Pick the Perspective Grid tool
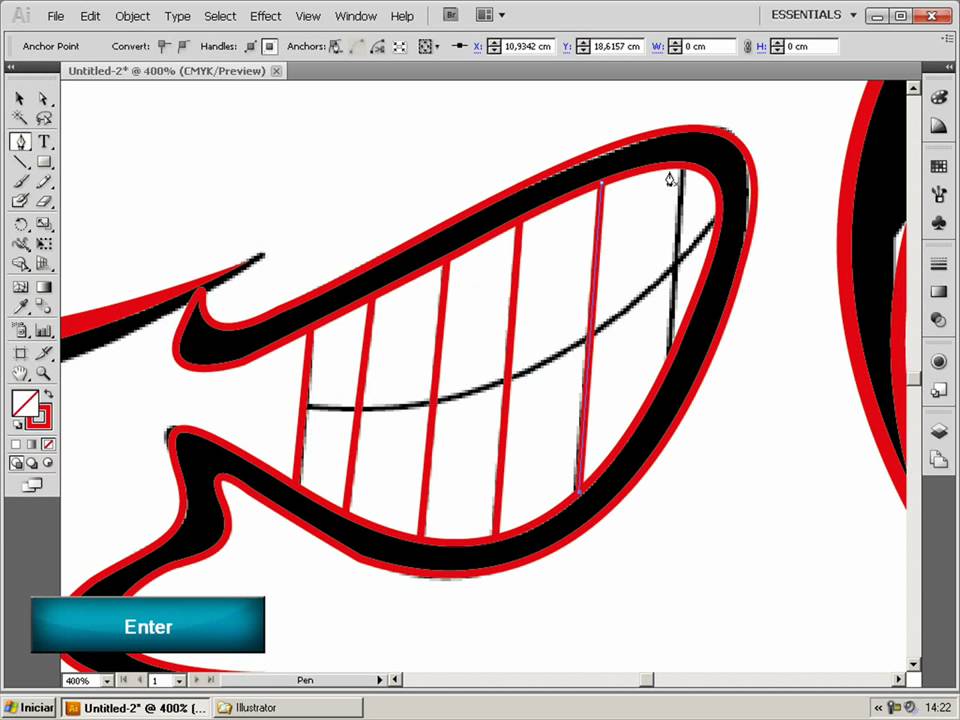Screen dimensions: 960x720 [43, 264]
